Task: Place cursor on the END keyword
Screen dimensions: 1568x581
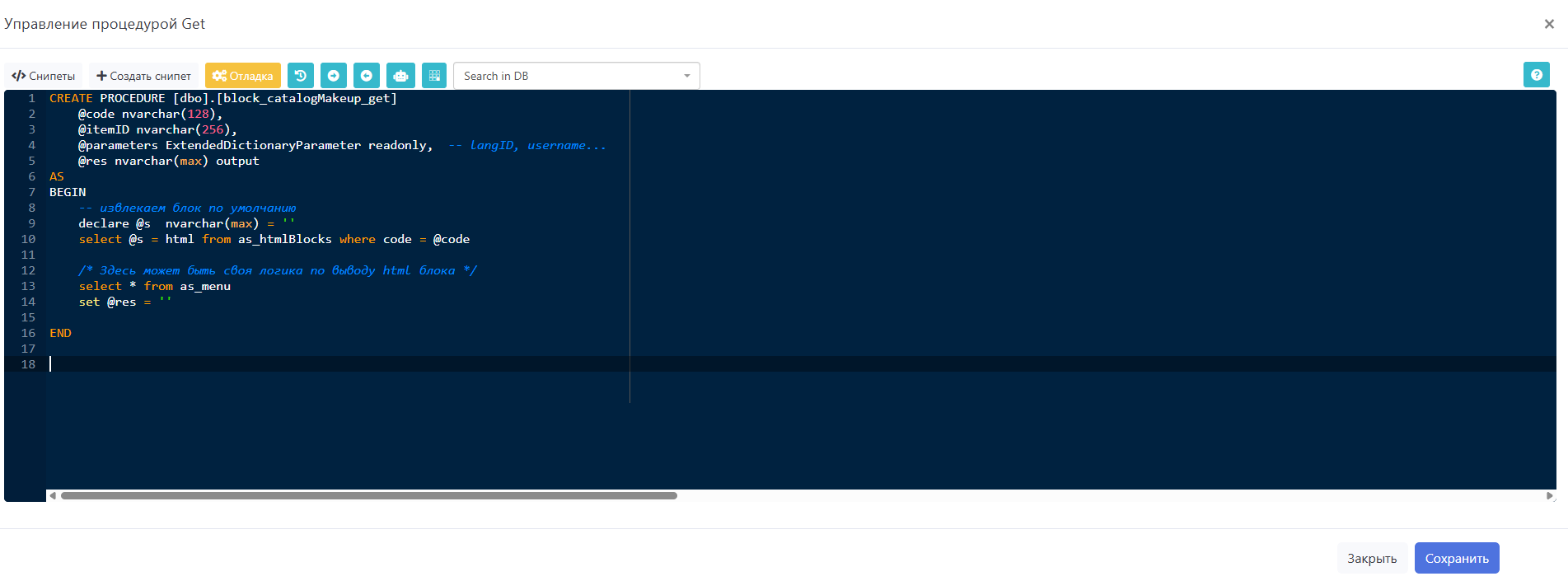Action: click(60, 333)
